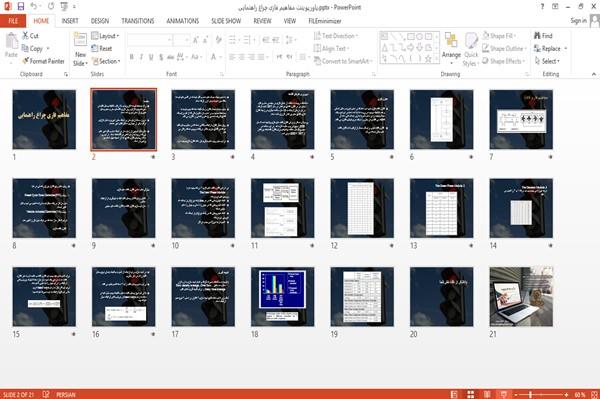
Task: Open the Section dropdown
Action: (106, 61)
